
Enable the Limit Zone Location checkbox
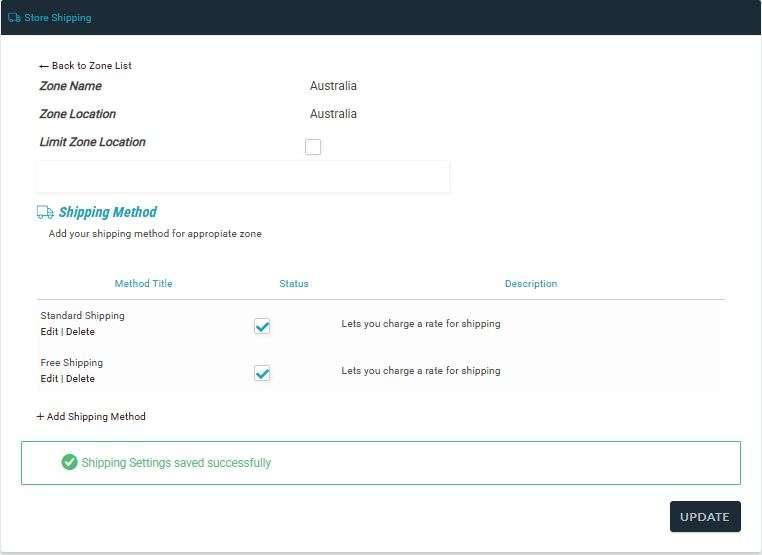tap(313, 147)
